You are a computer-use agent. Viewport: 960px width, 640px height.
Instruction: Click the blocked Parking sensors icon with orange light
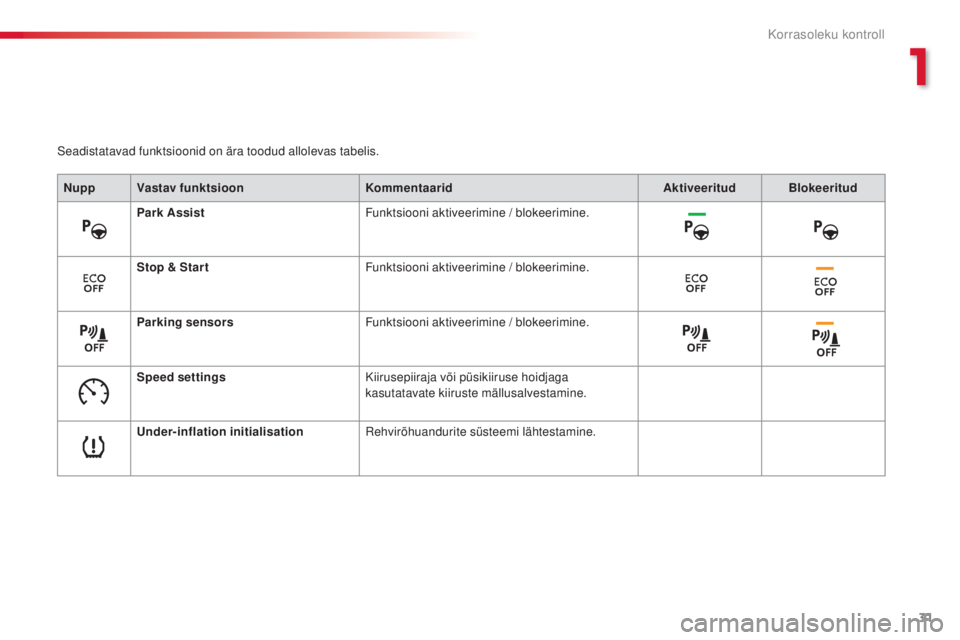(824, 338)
